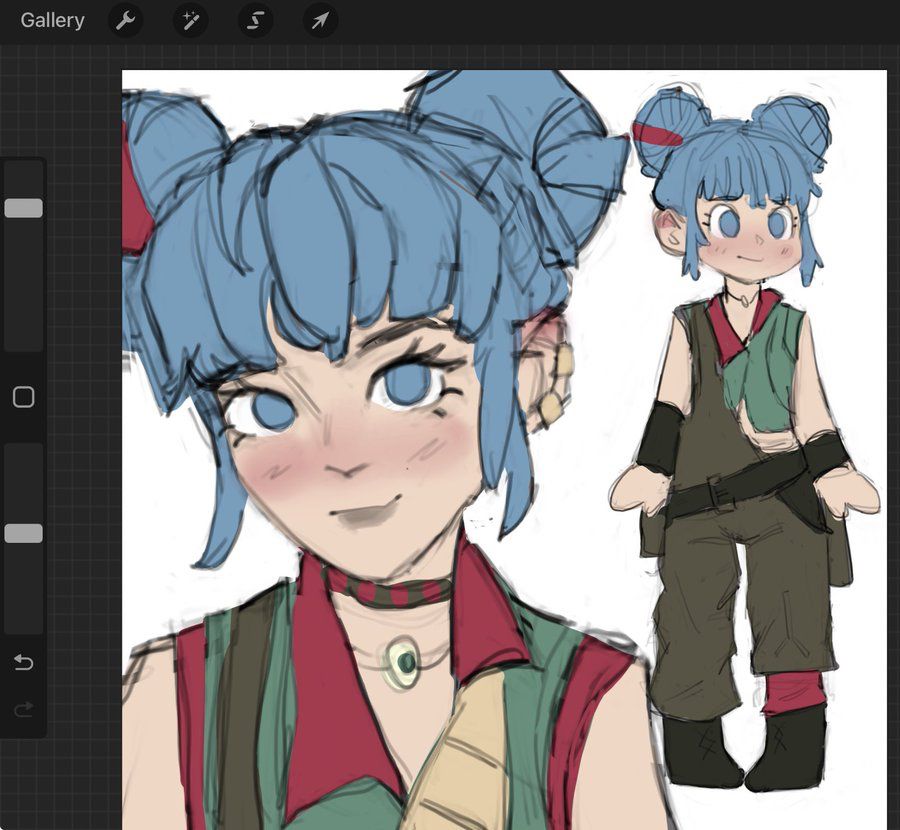Click the brush size slider handle
The width and height of the screenshot is (900, 830).
(x=23, y=208)
